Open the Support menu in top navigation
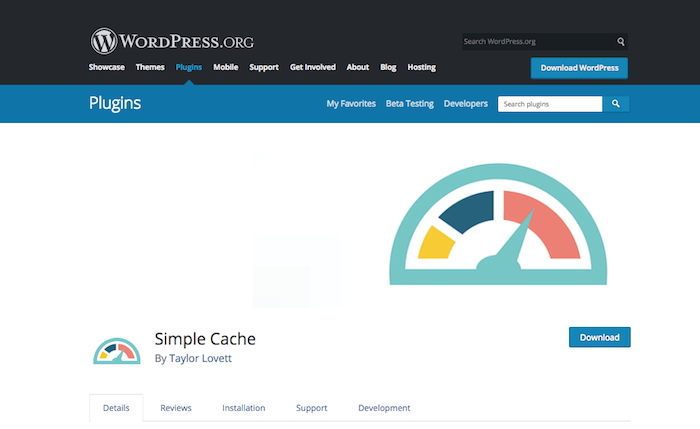The width and height of the screenshot is (700, 429). coord(264,67)
